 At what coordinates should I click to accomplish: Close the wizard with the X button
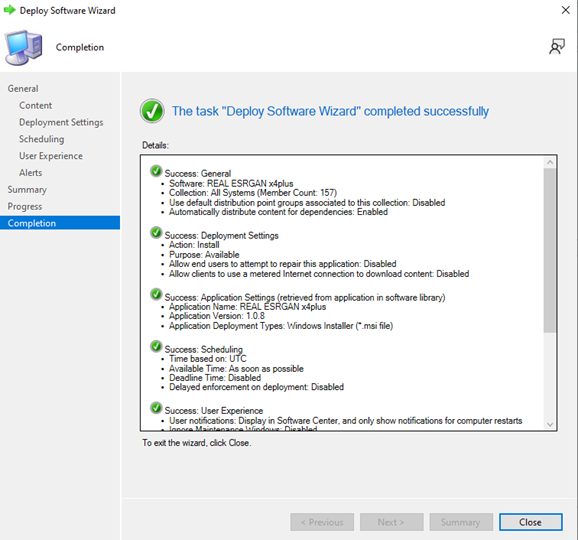coord(565,10)
